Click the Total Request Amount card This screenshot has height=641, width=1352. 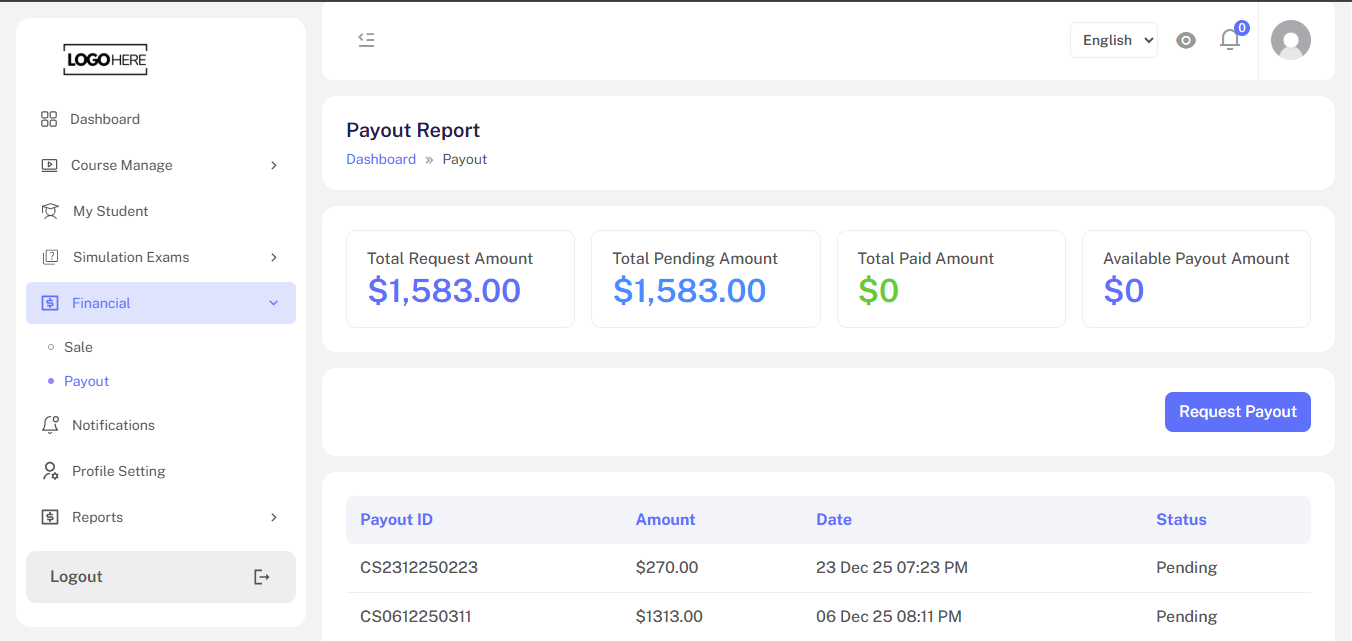[460, 279]
